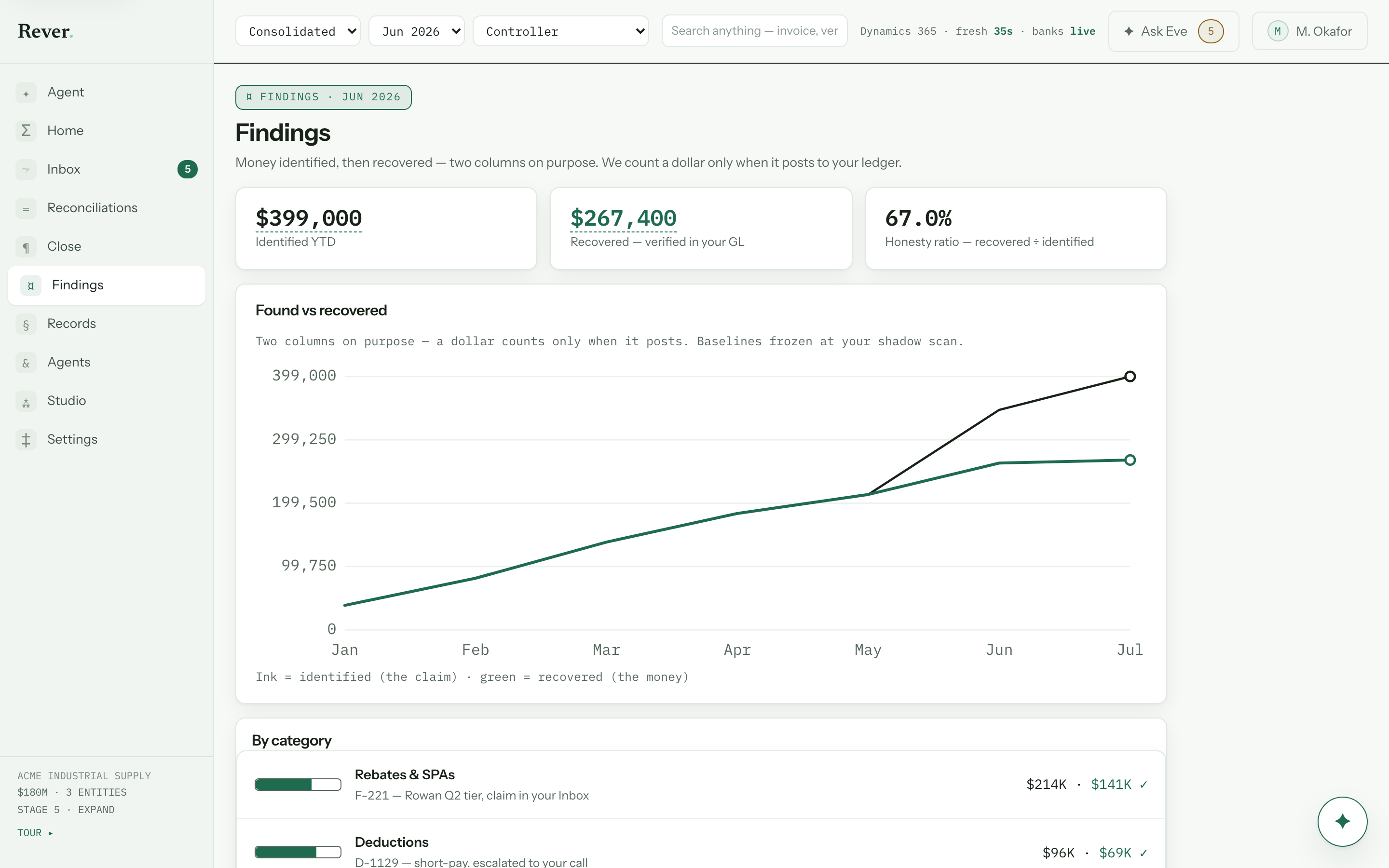This screenshot has width=1389, height=868.
Task: Click the "By category" heading
Action: coord(292,741)
